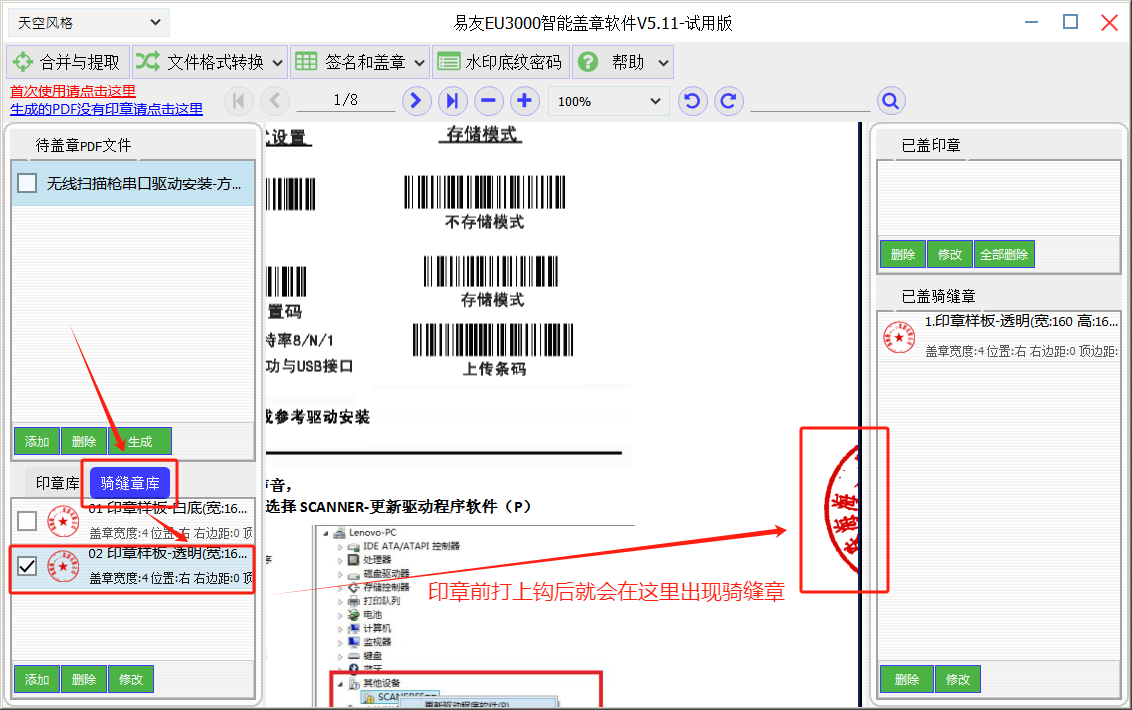Open the 生成的PDF没有印章请点击这里 link
1132x710 pixels.
coord(107,109)
